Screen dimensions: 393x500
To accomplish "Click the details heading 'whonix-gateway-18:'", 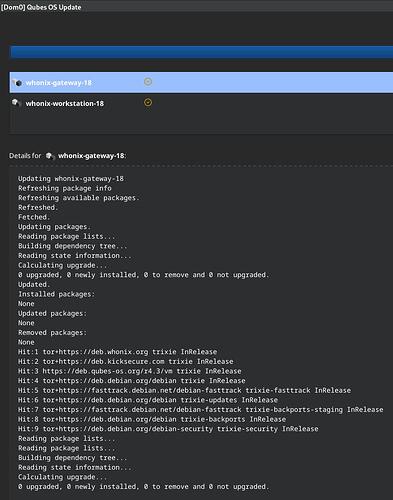I will [x=92, y=156].
